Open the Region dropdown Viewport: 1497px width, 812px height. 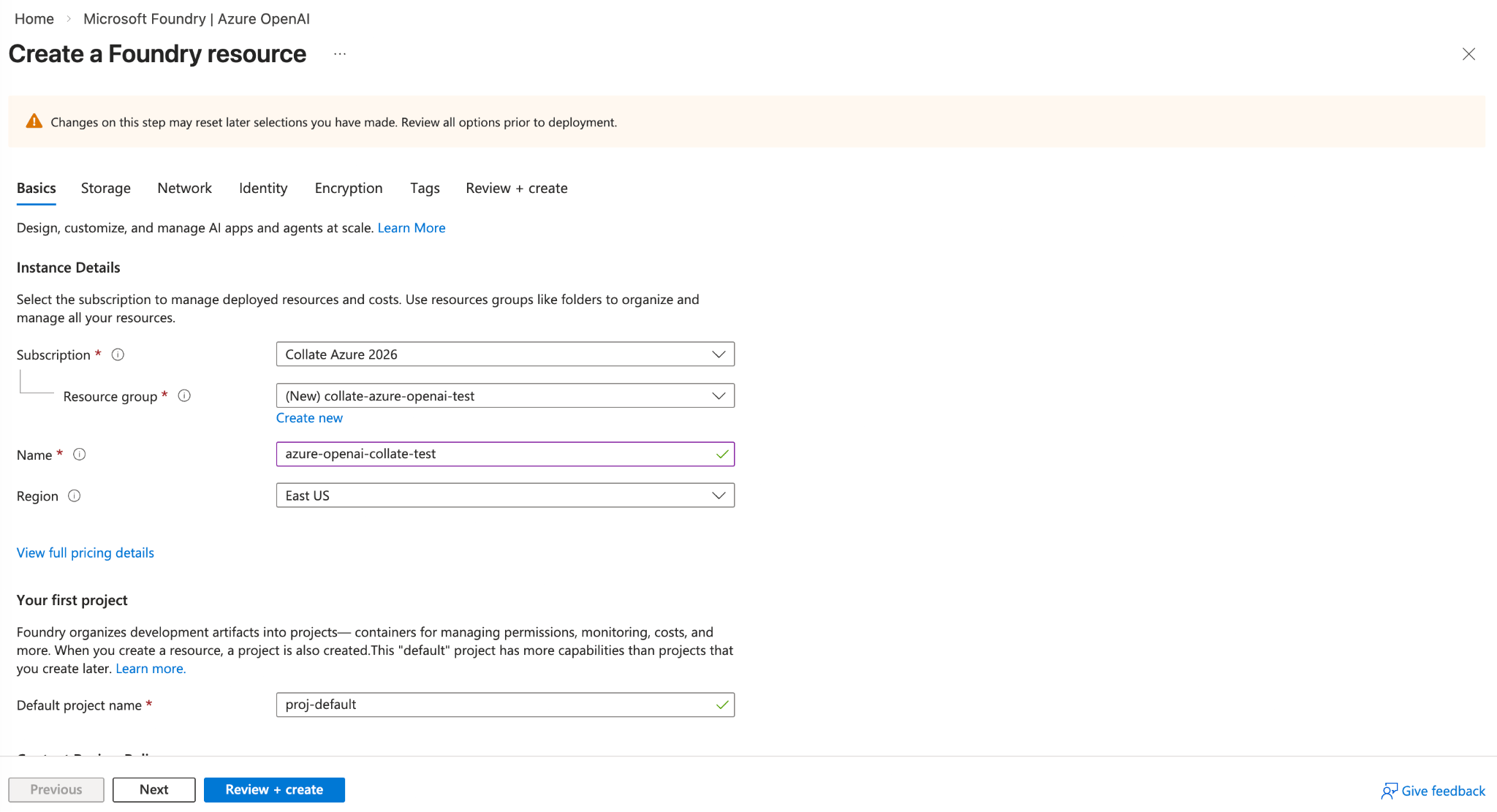click(x=505, y=496)
